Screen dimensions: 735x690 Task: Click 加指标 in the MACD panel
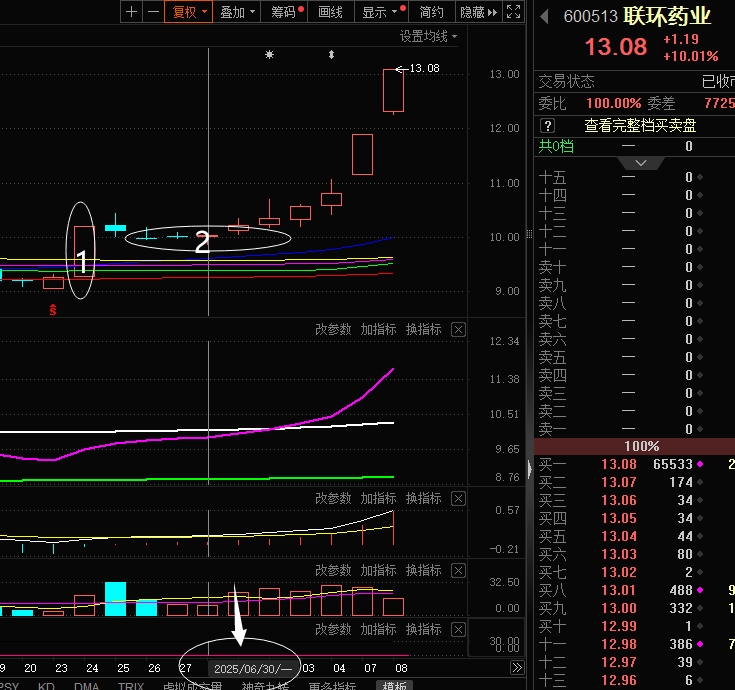[x=378, y=498]
